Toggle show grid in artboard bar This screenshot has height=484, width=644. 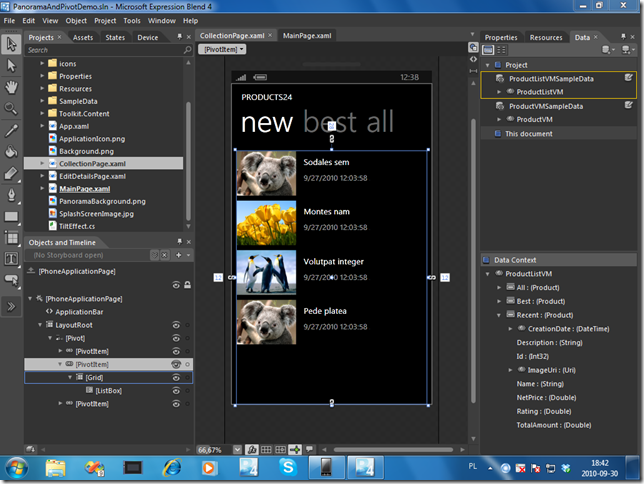tap(266, 449)
